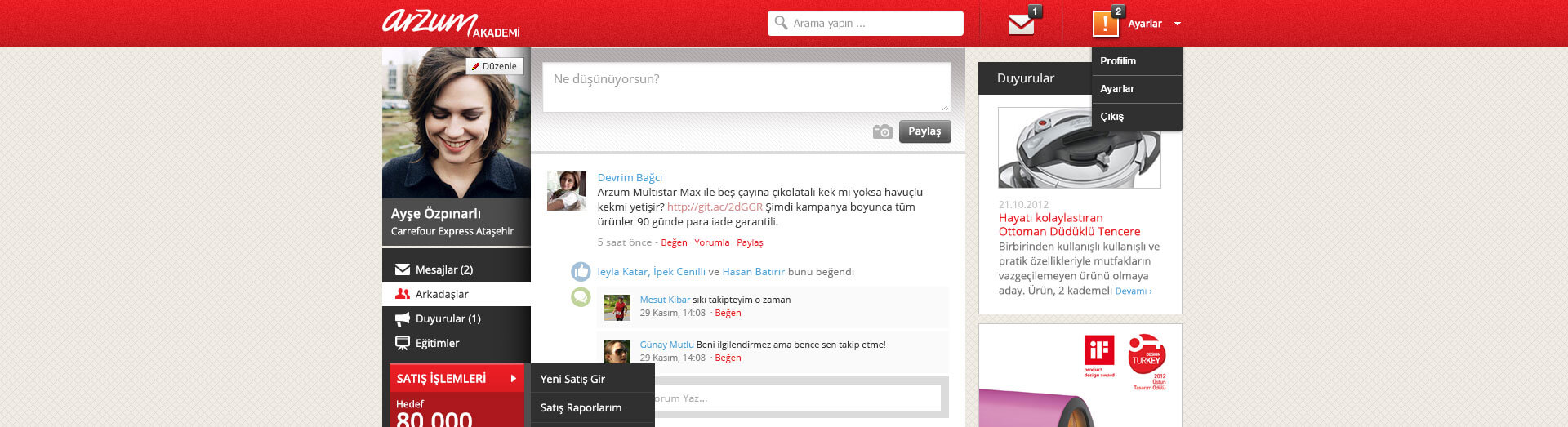
Task: Open the orange exclamation notifications icon
Action: click(x=1105, y=24)
